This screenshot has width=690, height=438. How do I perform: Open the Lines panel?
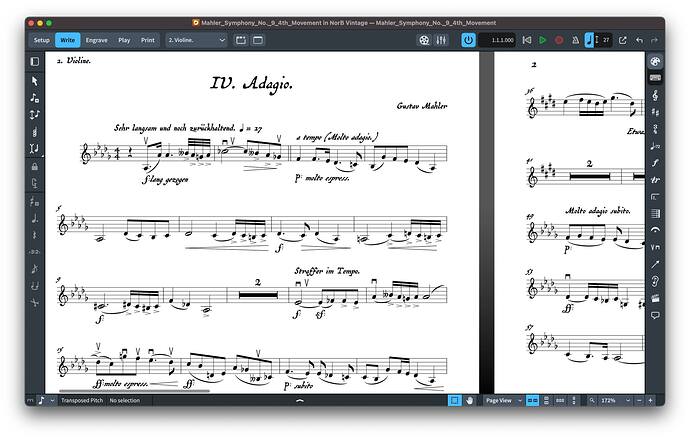click(x=655, y=264)
